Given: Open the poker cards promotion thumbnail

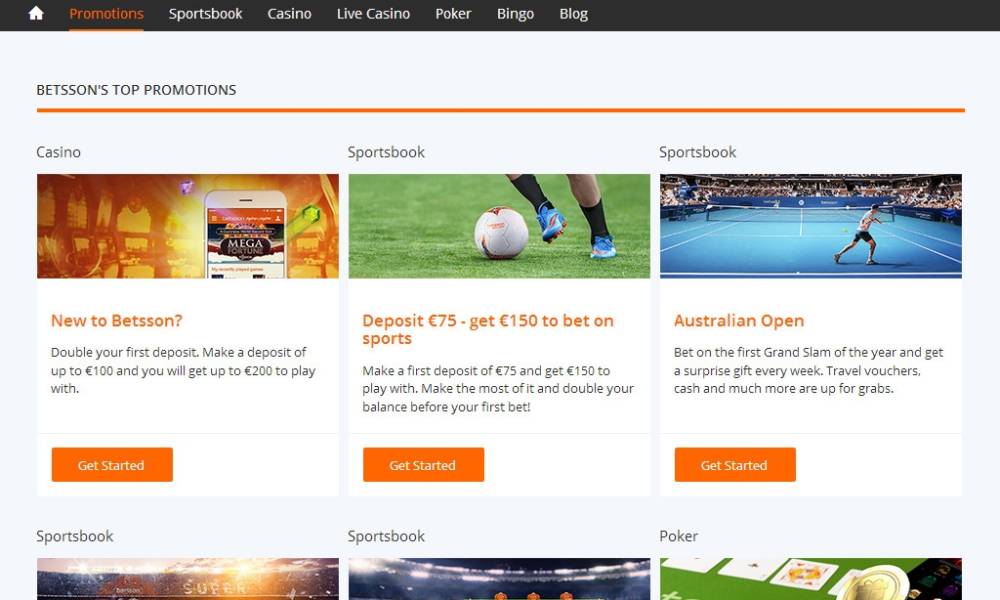Looking at the screenshot, I should click(811, 579).
